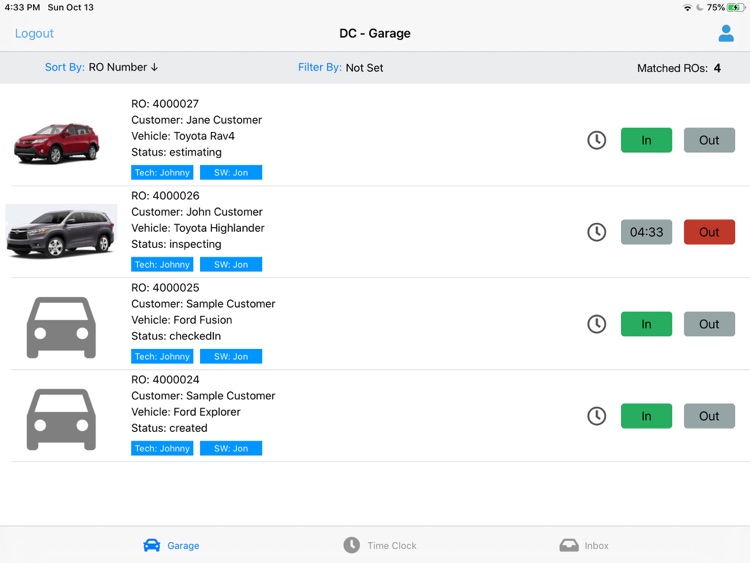Select Customer: Jane Customer text
This screenshot has height=563, width=750.
coord(197,120)
